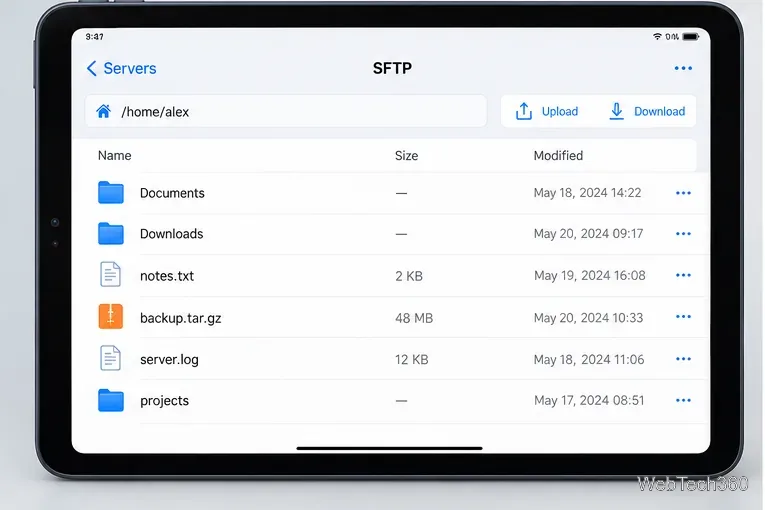765x510 pixels.
Task: Sort files by Size column
Action: [x=406, y=156]
